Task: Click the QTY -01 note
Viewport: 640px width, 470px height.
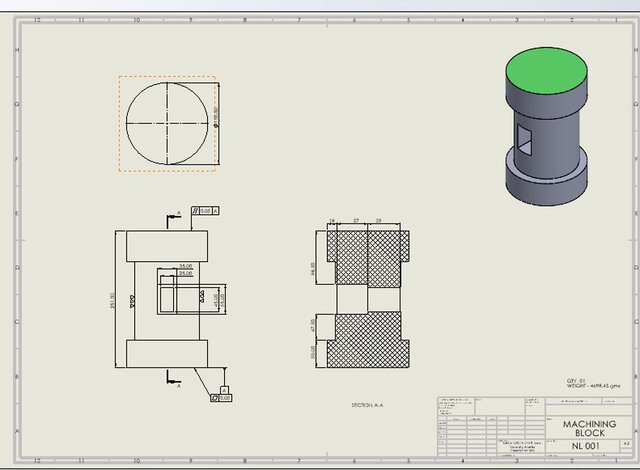Action: coord(576,381)
